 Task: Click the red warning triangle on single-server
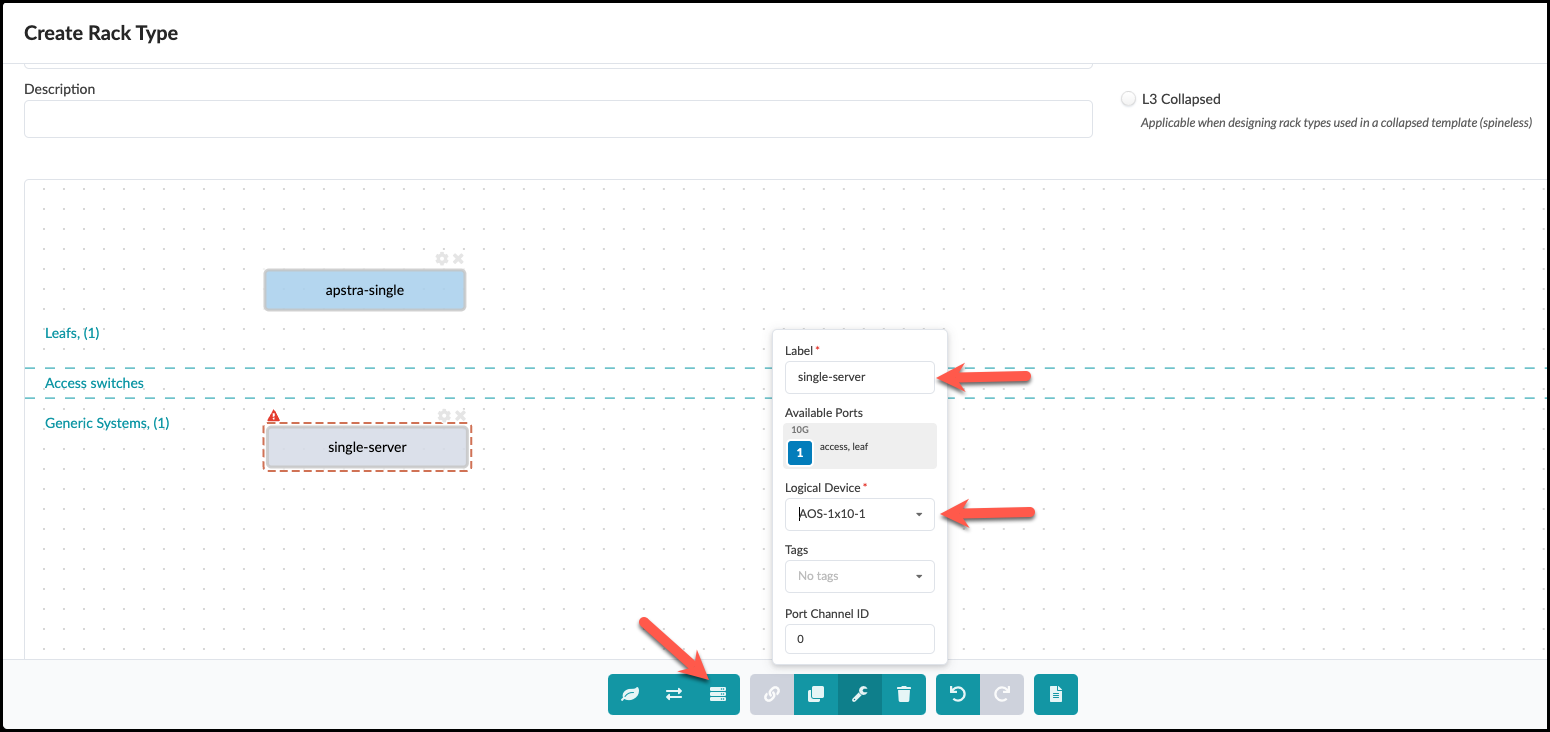coord(274,416)
